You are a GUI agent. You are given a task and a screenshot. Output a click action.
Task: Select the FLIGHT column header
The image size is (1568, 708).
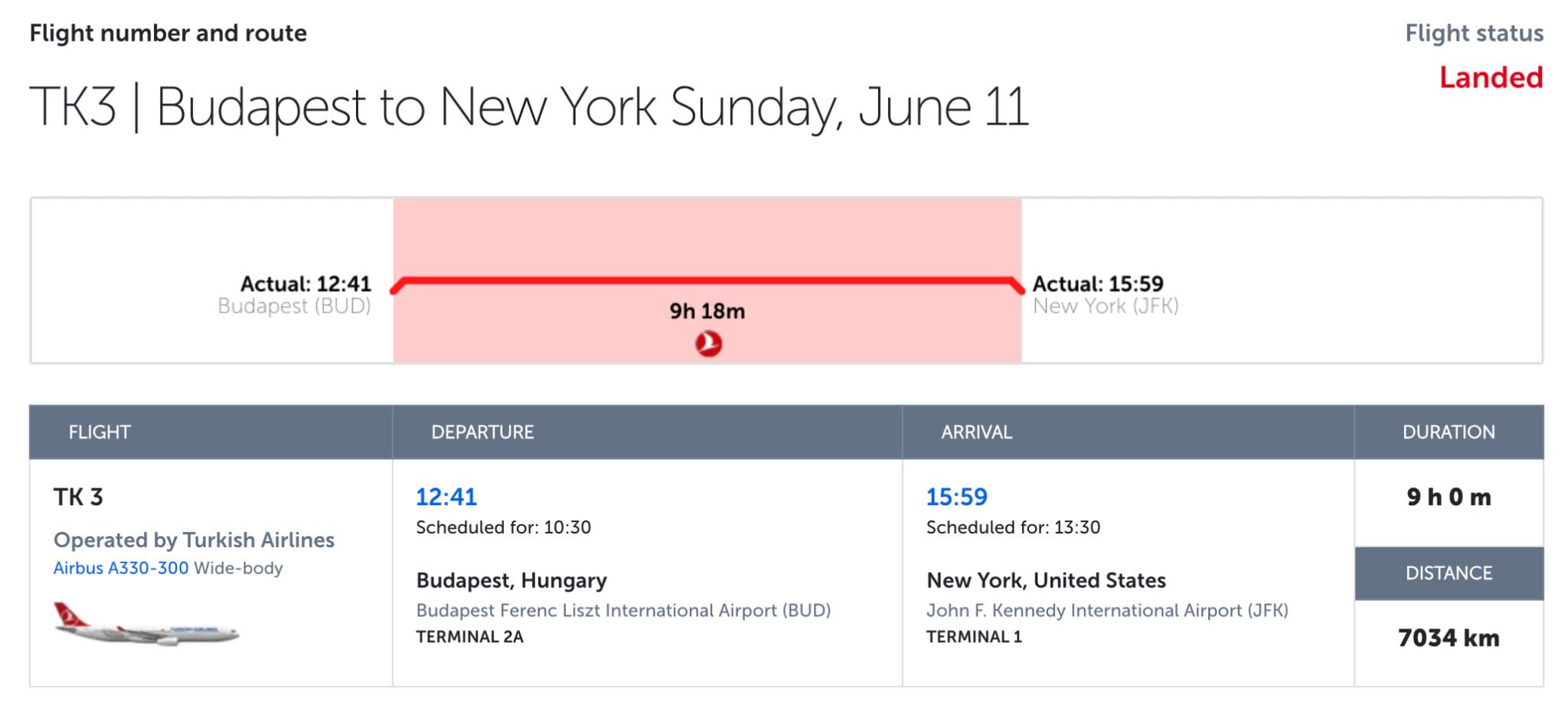click(100, 432)
